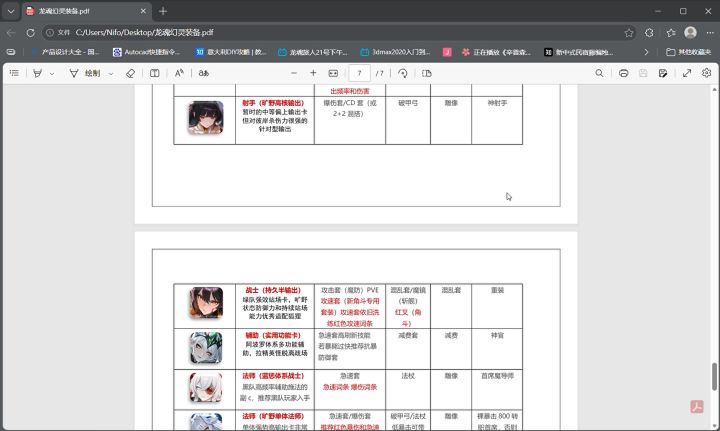Open the Autocad快捷指令 bookmark

(x=146, y=52)
